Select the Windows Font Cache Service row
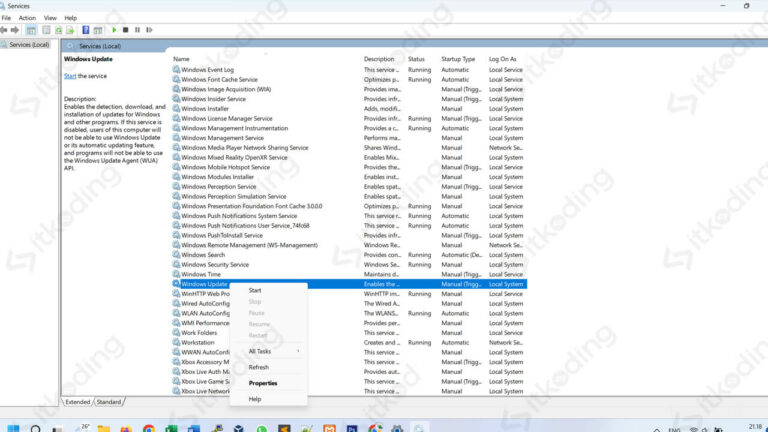This screenshot has height=432, width=768. [x=349, y=79]
